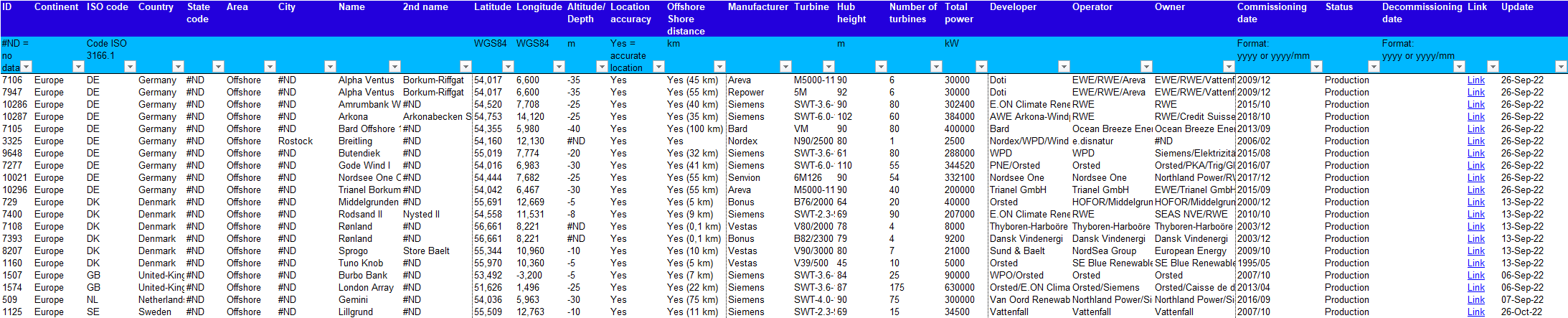Open the Link for Amrumbank W row

point(1475,105)
